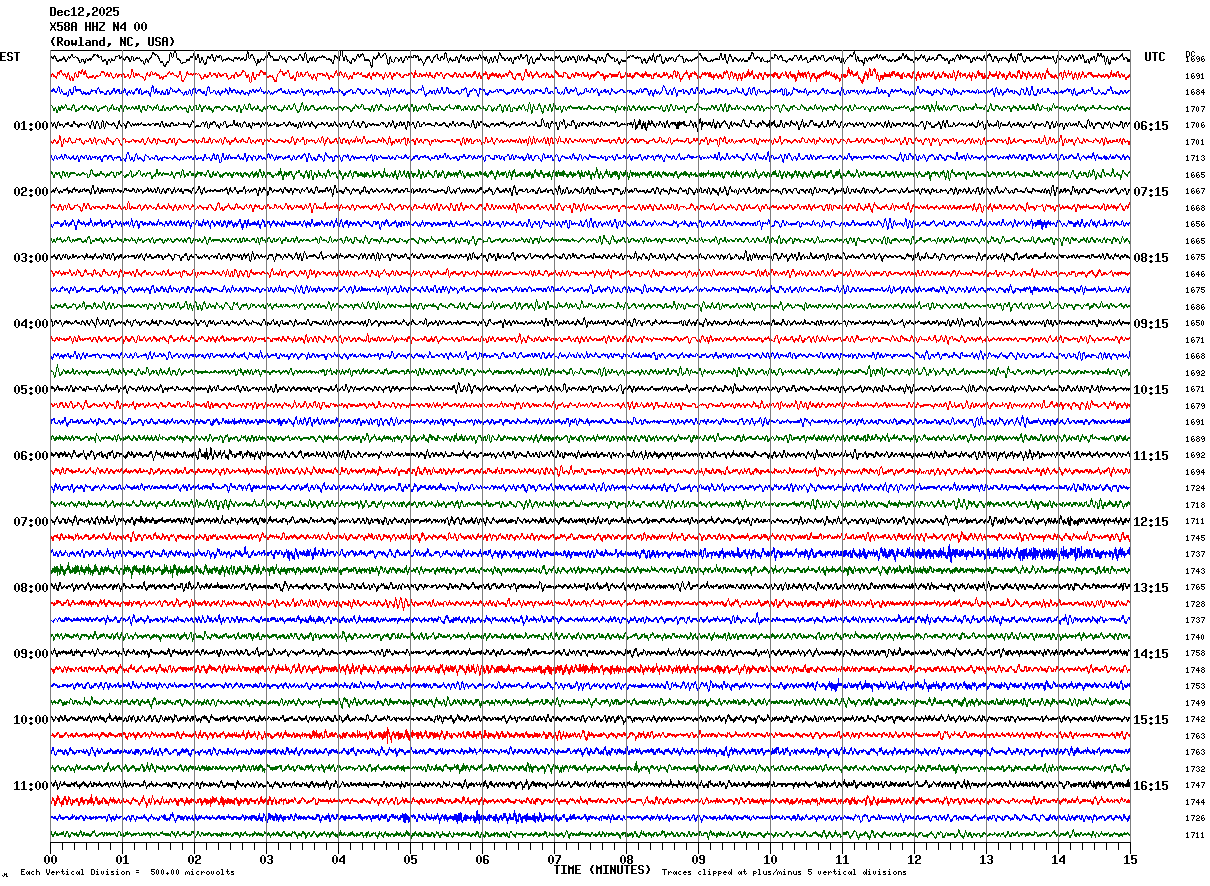This screenshot has height=886, width=1210.
Task: Select the 03:00 EST row label
Action: 31,258
